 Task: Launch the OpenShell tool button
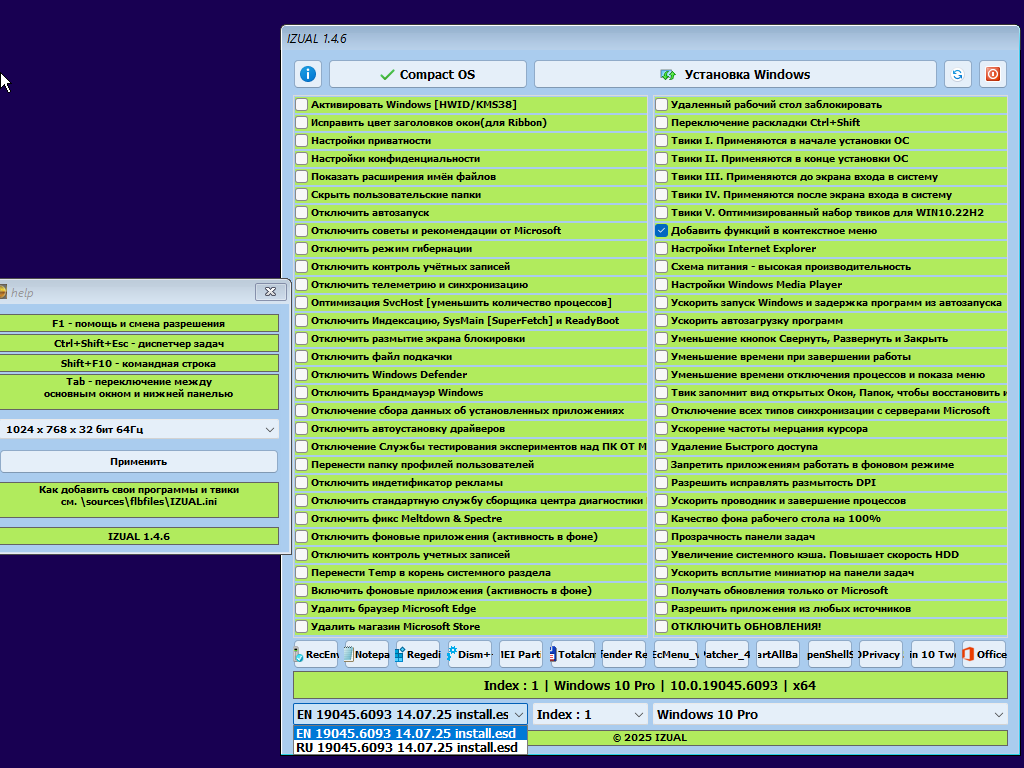click(x=830, y=654)
